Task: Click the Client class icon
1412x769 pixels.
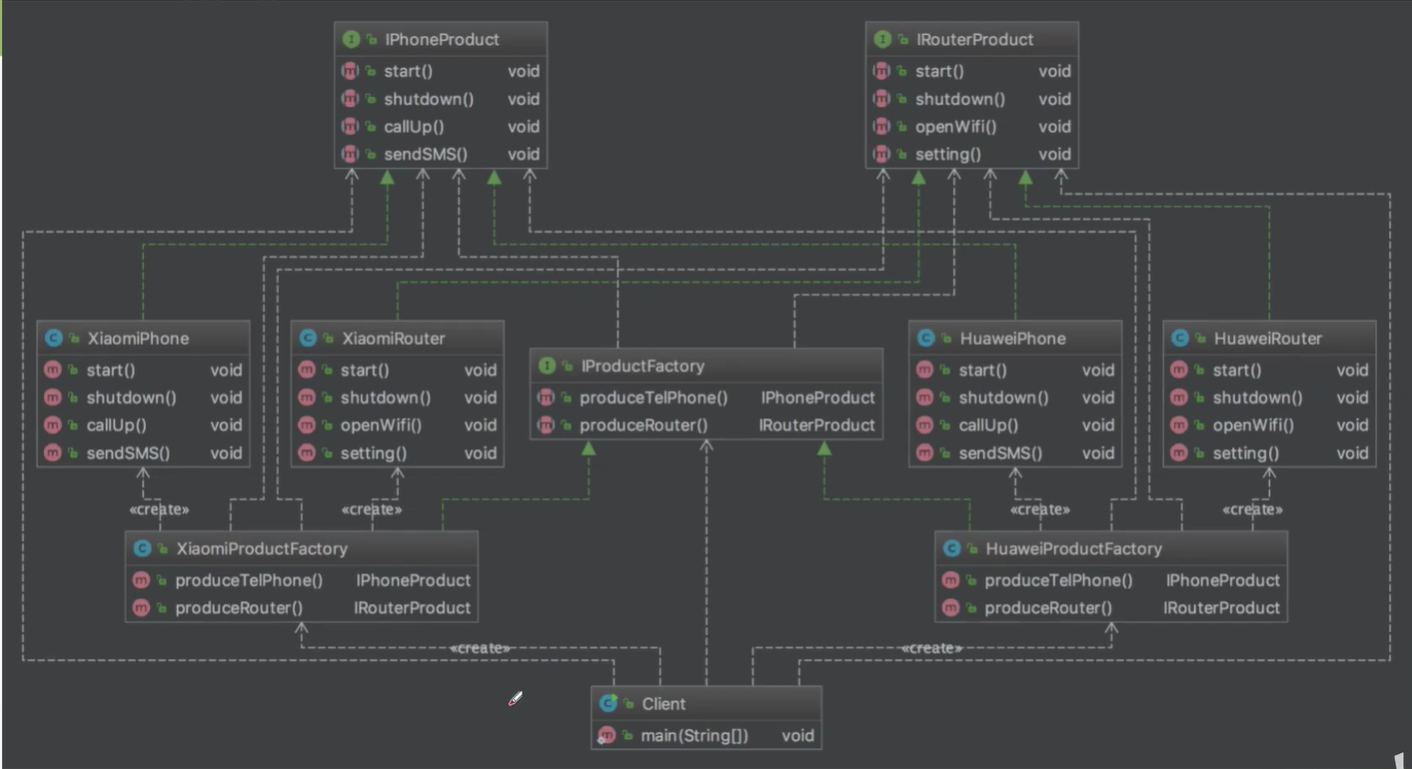Action: pos(608,704)
